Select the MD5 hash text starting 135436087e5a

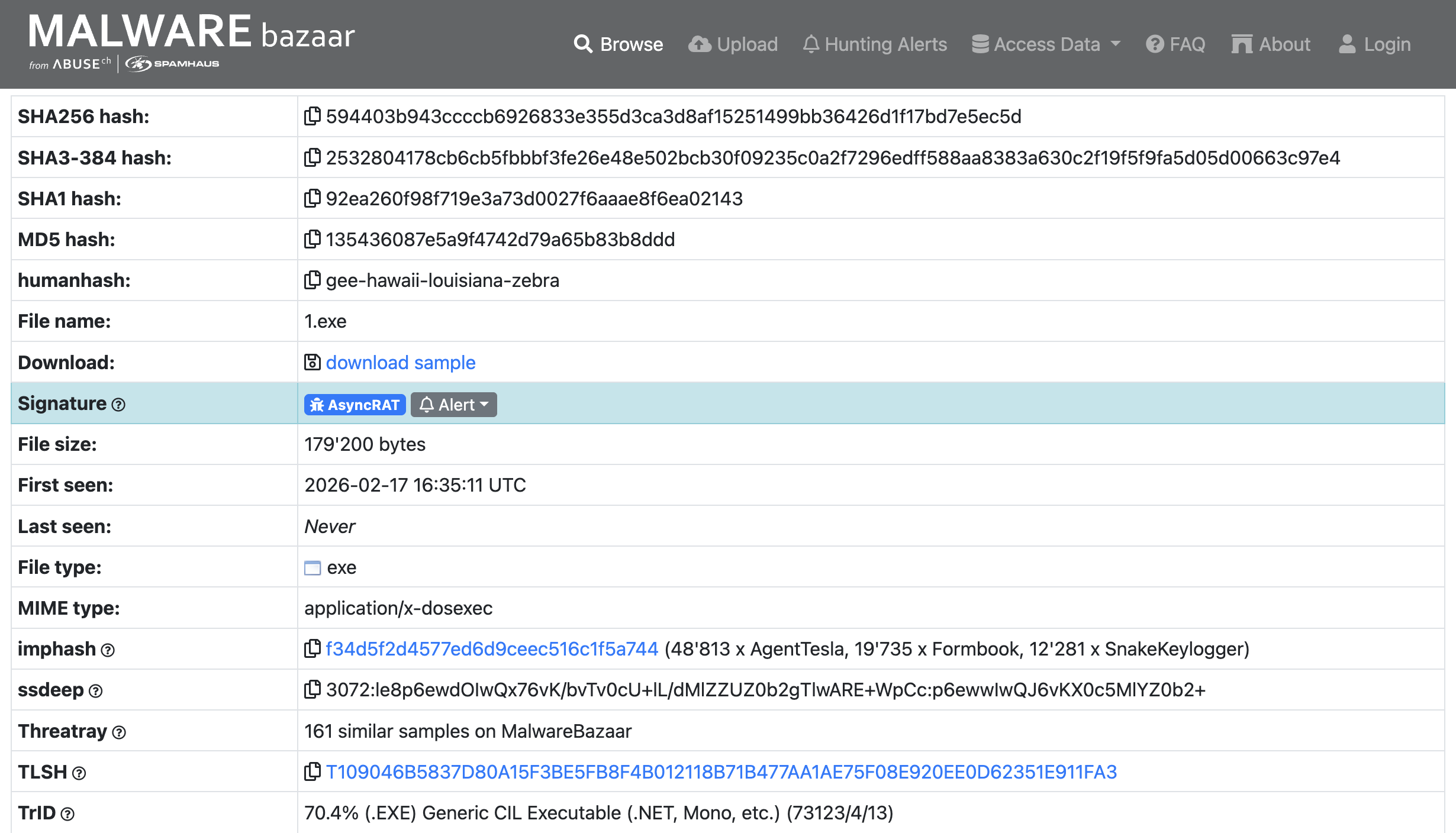tap(500, 239)
